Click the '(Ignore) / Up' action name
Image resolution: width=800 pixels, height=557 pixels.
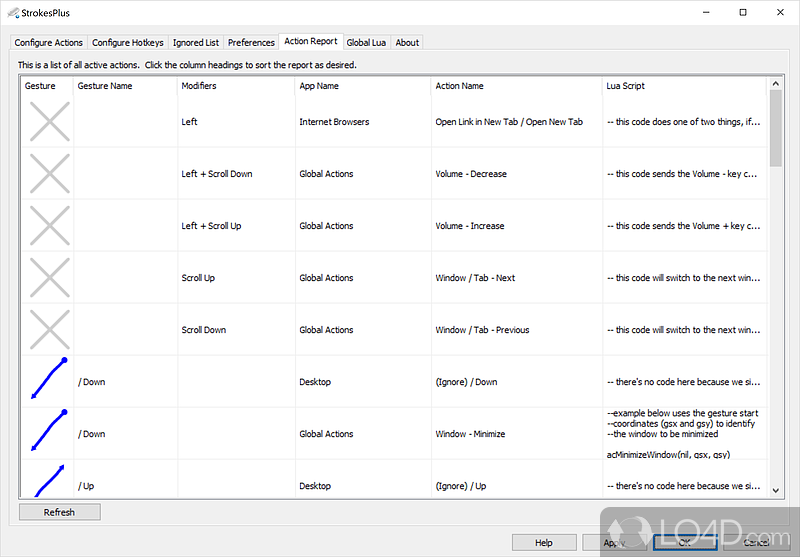coord(460,486)
